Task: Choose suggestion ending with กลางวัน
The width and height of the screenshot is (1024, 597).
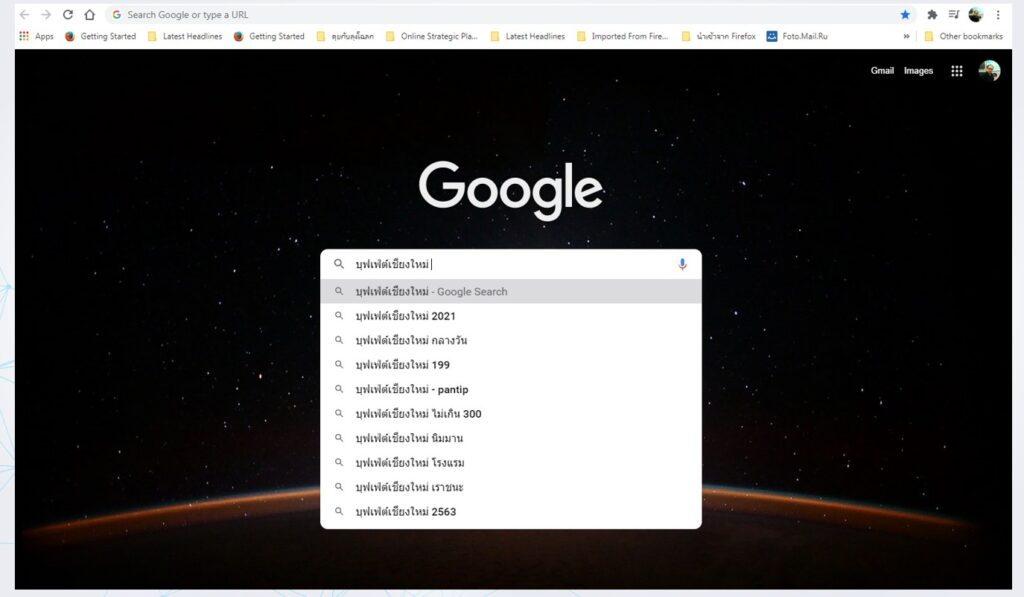Action: [x=511, y=340]
